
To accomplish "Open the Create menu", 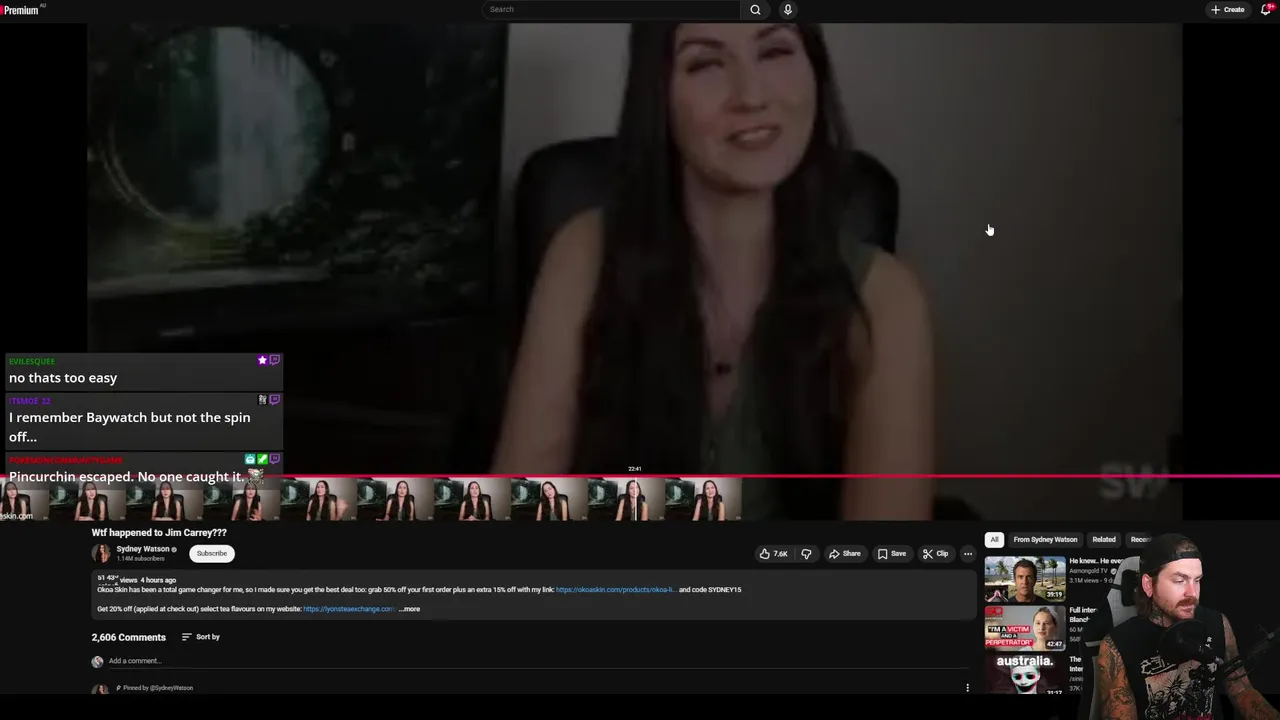I will point(1228,10).
